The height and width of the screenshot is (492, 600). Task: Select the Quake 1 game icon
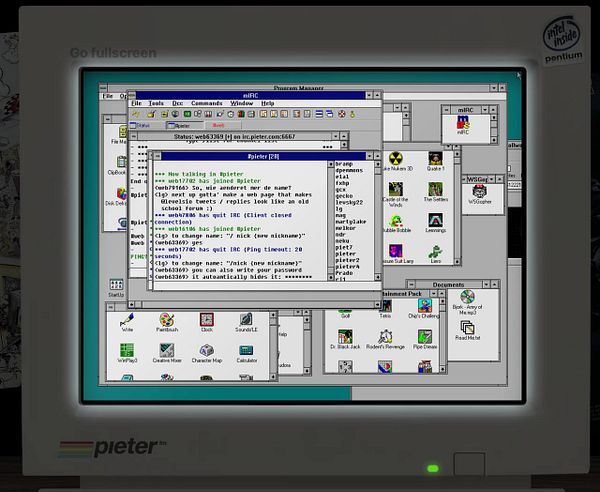tap(435, 161)
